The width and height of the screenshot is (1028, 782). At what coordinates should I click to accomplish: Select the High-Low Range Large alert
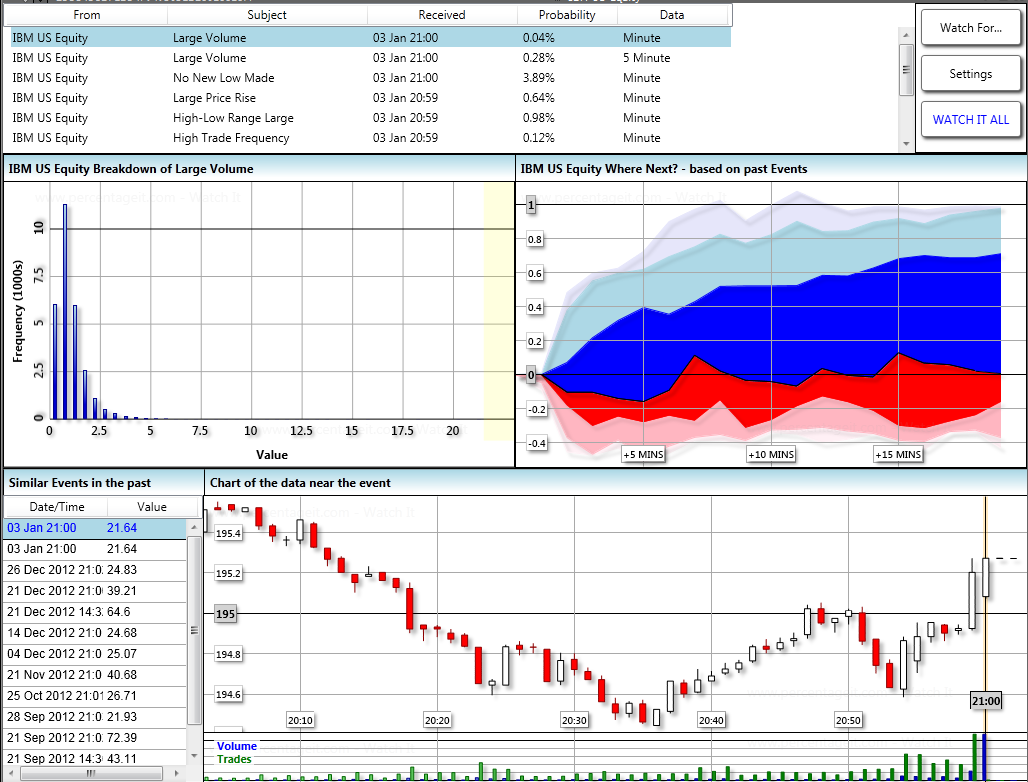pyautogui.click(x=370, y=118)
